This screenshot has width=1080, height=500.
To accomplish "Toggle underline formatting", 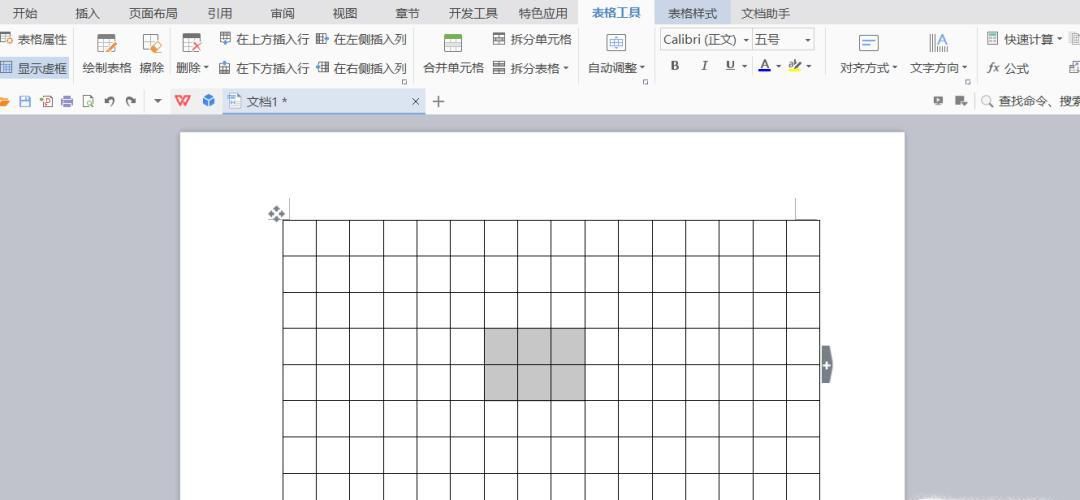I will [x=729, y=65].
